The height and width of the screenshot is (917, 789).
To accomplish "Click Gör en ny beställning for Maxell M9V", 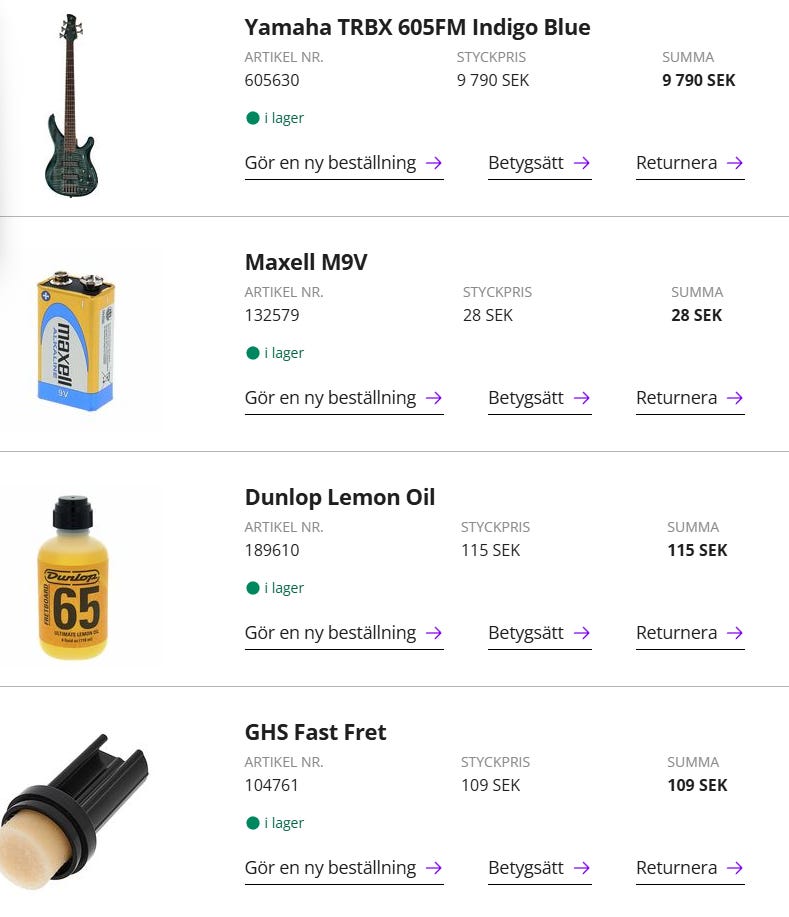I will coord(343,398).
